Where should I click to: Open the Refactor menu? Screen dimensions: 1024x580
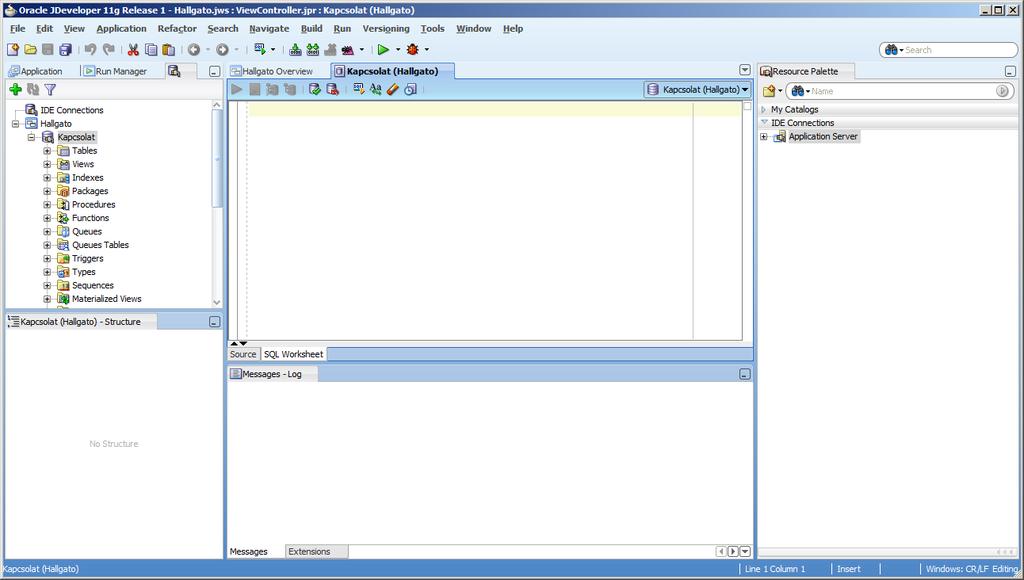click(x=177, y=29)
